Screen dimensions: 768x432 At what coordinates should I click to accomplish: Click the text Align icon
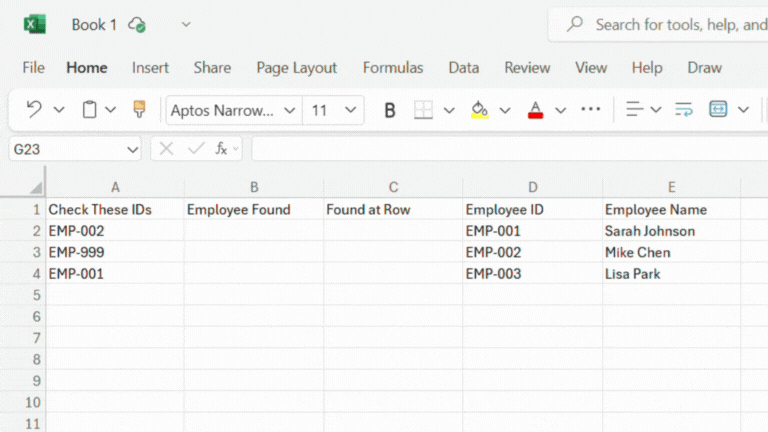[634, 109]
